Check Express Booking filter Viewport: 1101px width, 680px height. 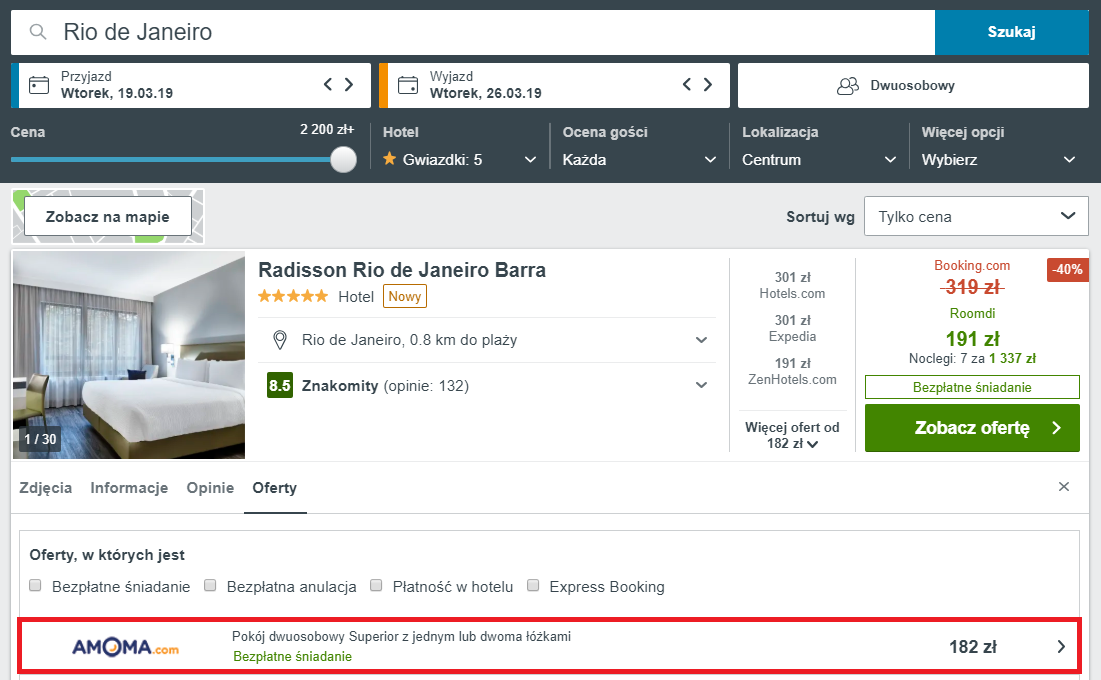pos(533,585)
